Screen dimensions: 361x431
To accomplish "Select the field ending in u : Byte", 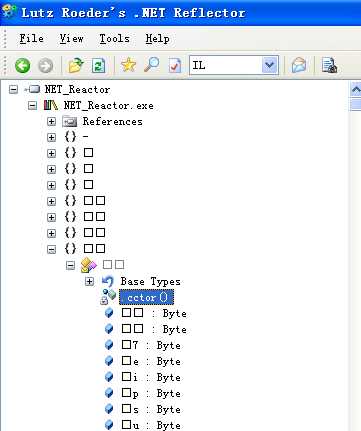I will (151, 425).
